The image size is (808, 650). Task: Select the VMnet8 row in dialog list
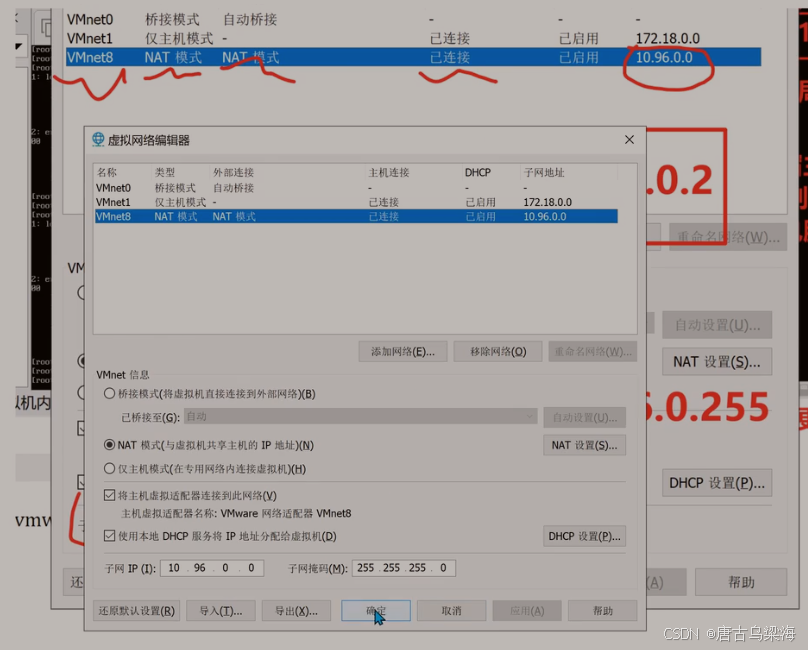(x=356, y=216)
